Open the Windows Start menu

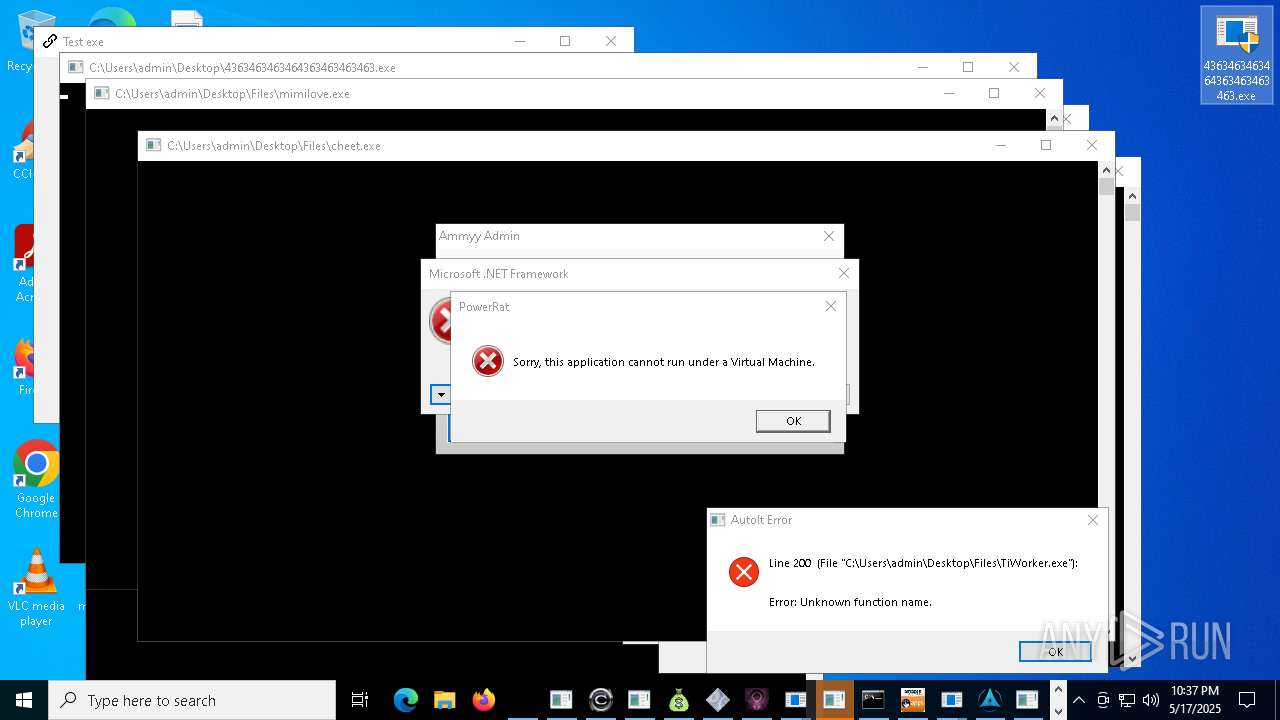click(24, 700)
